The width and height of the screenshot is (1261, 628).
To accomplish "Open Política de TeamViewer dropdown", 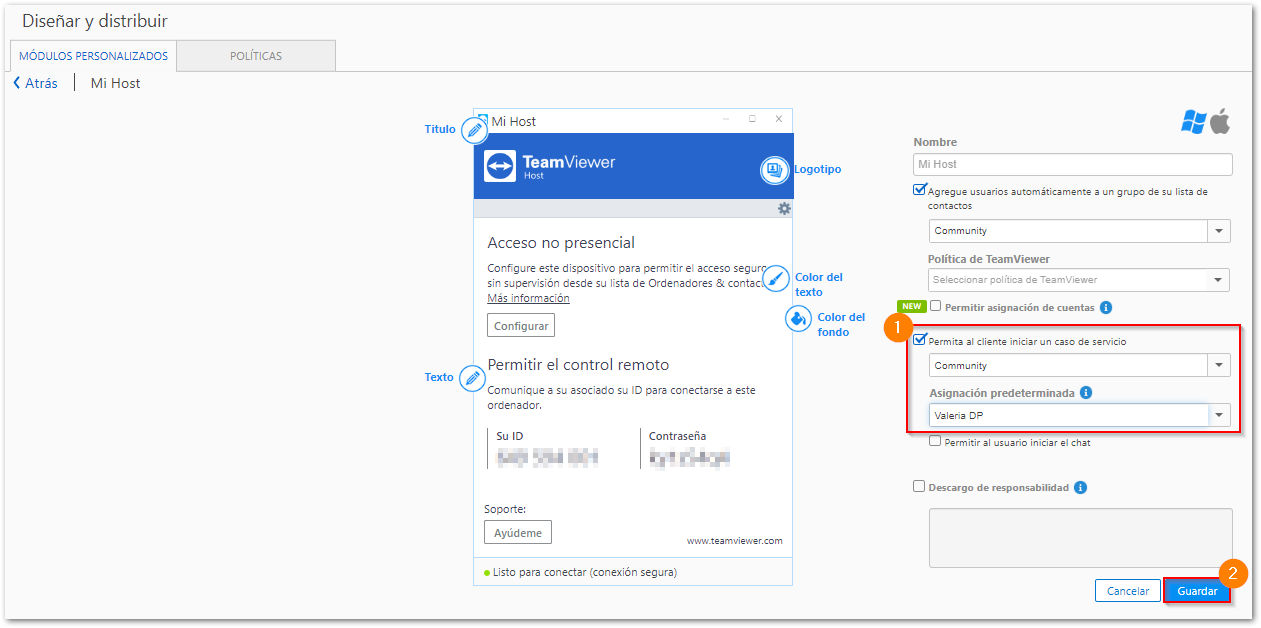I will pyautogui.click(x=1079, y=280).
